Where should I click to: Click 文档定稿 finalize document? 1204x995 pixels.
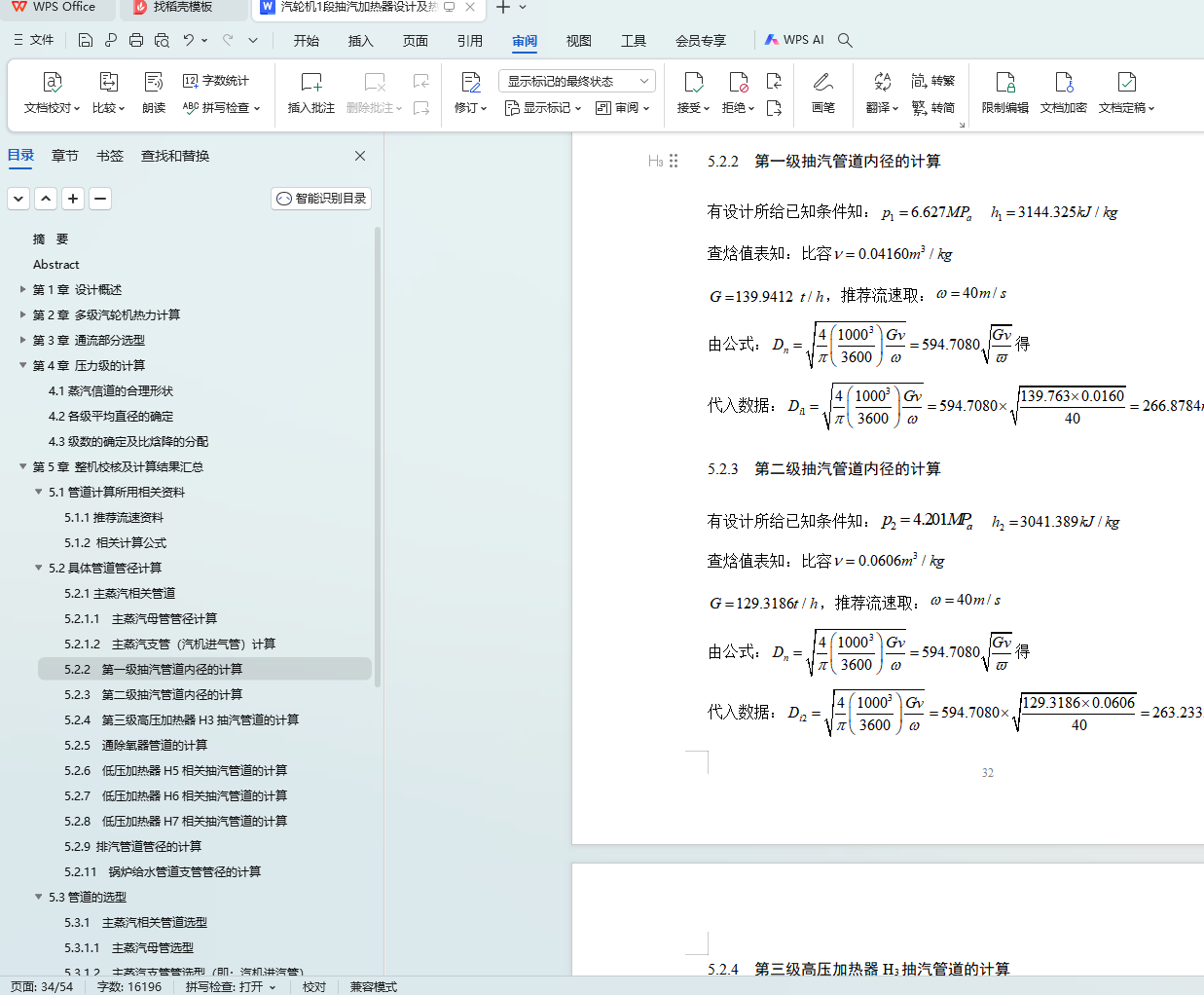(1126, 93)
